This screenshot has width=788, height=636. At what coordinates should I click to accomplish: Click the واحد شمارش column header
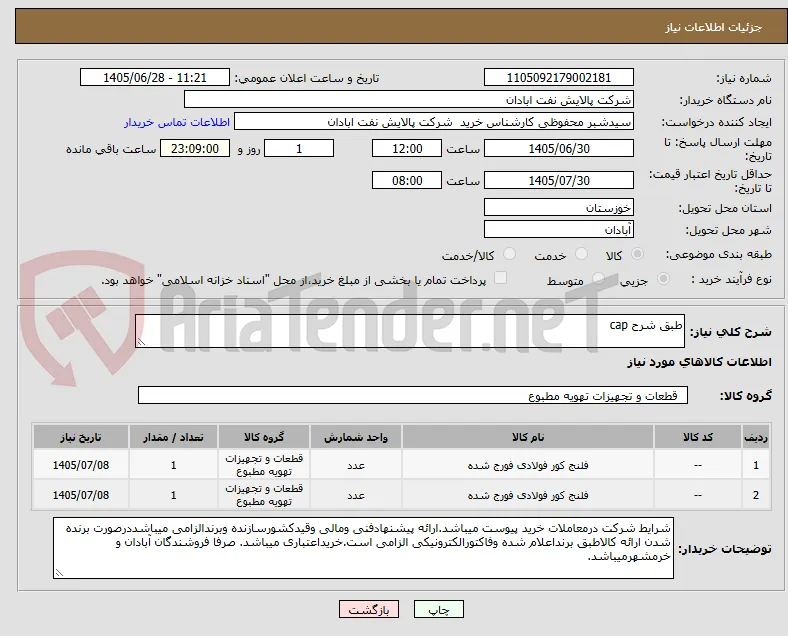(356, 437)
